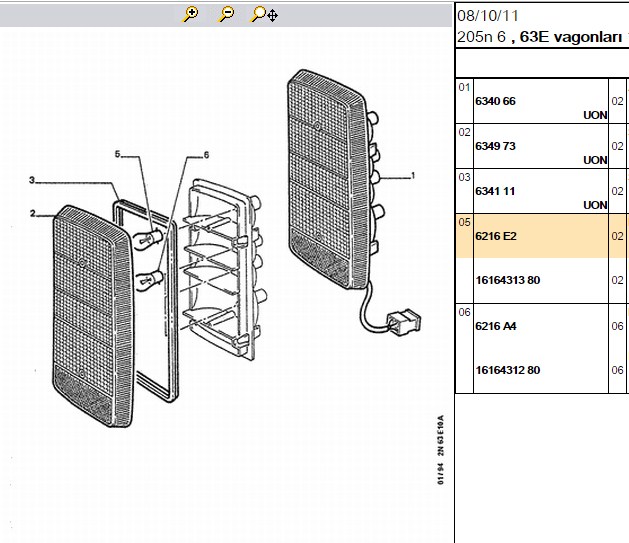This screenshot has height=543, width=629.
Task: Click callout number 2 on diagram
Action: (32, 213)
